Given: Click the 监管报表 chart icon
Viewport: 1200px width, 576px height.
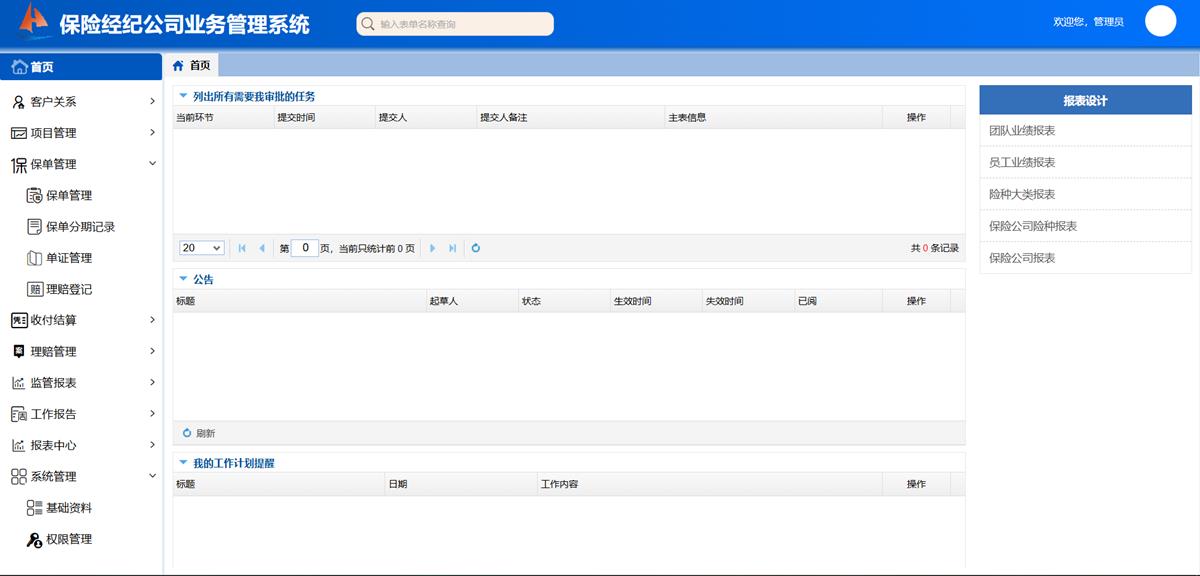Looking at the screenshot, I should [19, 383].
